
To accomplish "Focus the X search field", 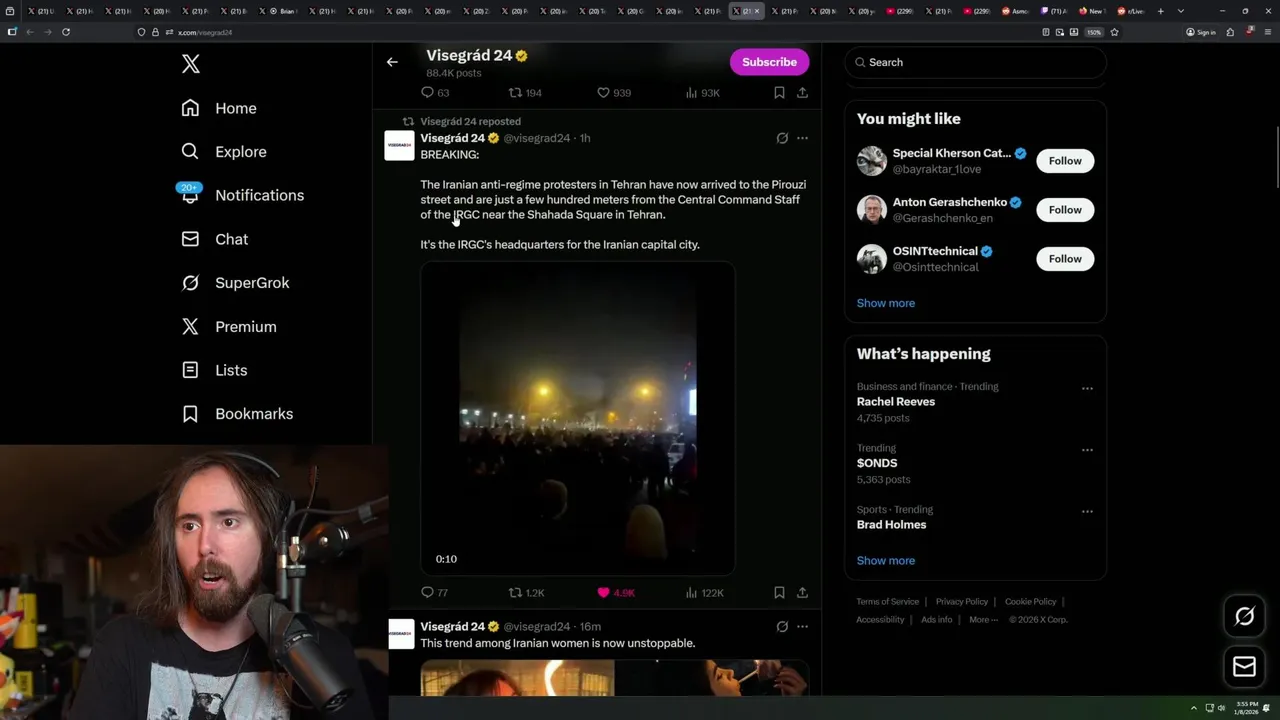I will click(975, 62).
